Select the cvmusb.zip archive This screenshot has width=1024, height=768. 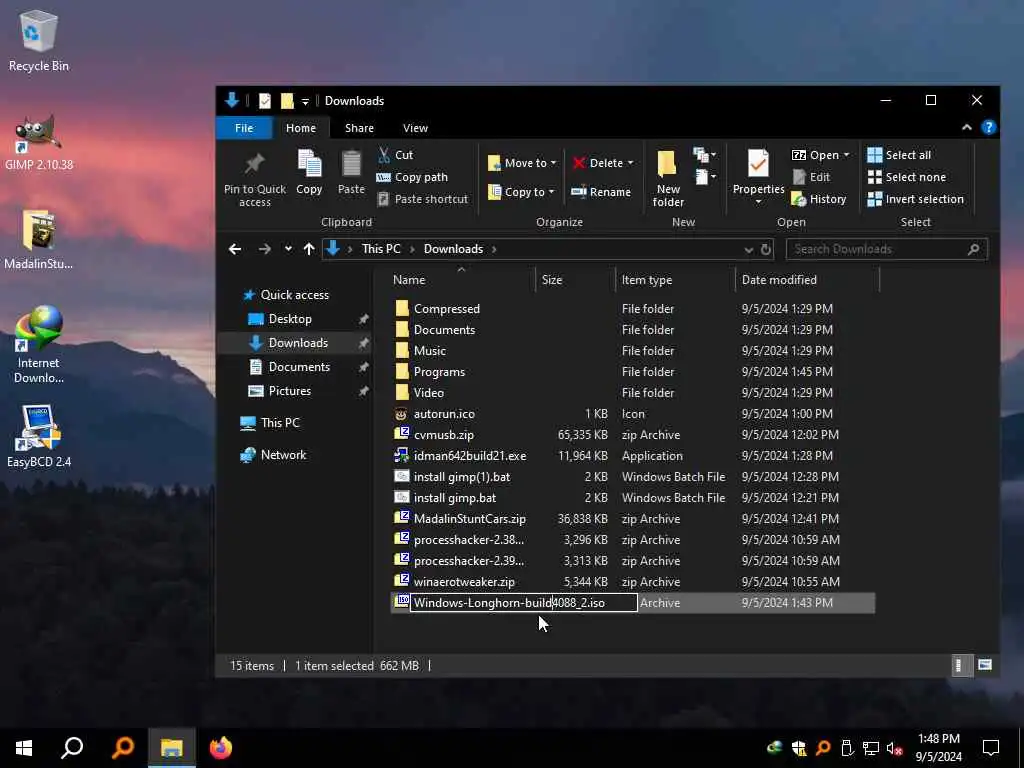443,434
